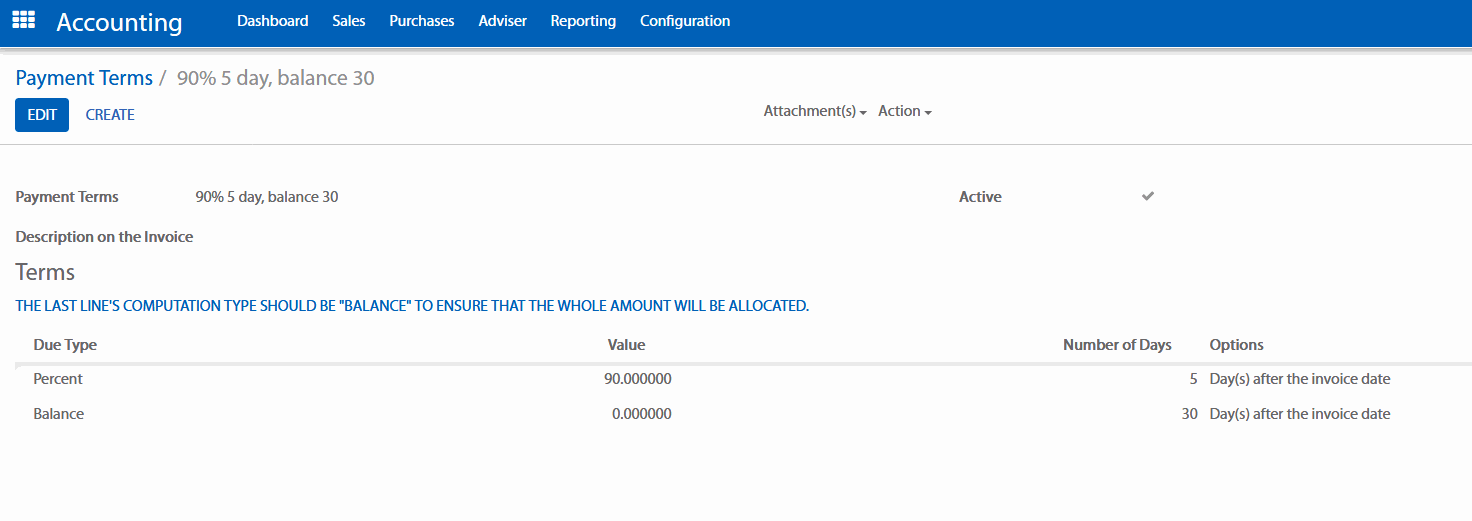Screen dimensions: 1472x521
Task: Open the Sales menu
Action: tap(349, 20)
